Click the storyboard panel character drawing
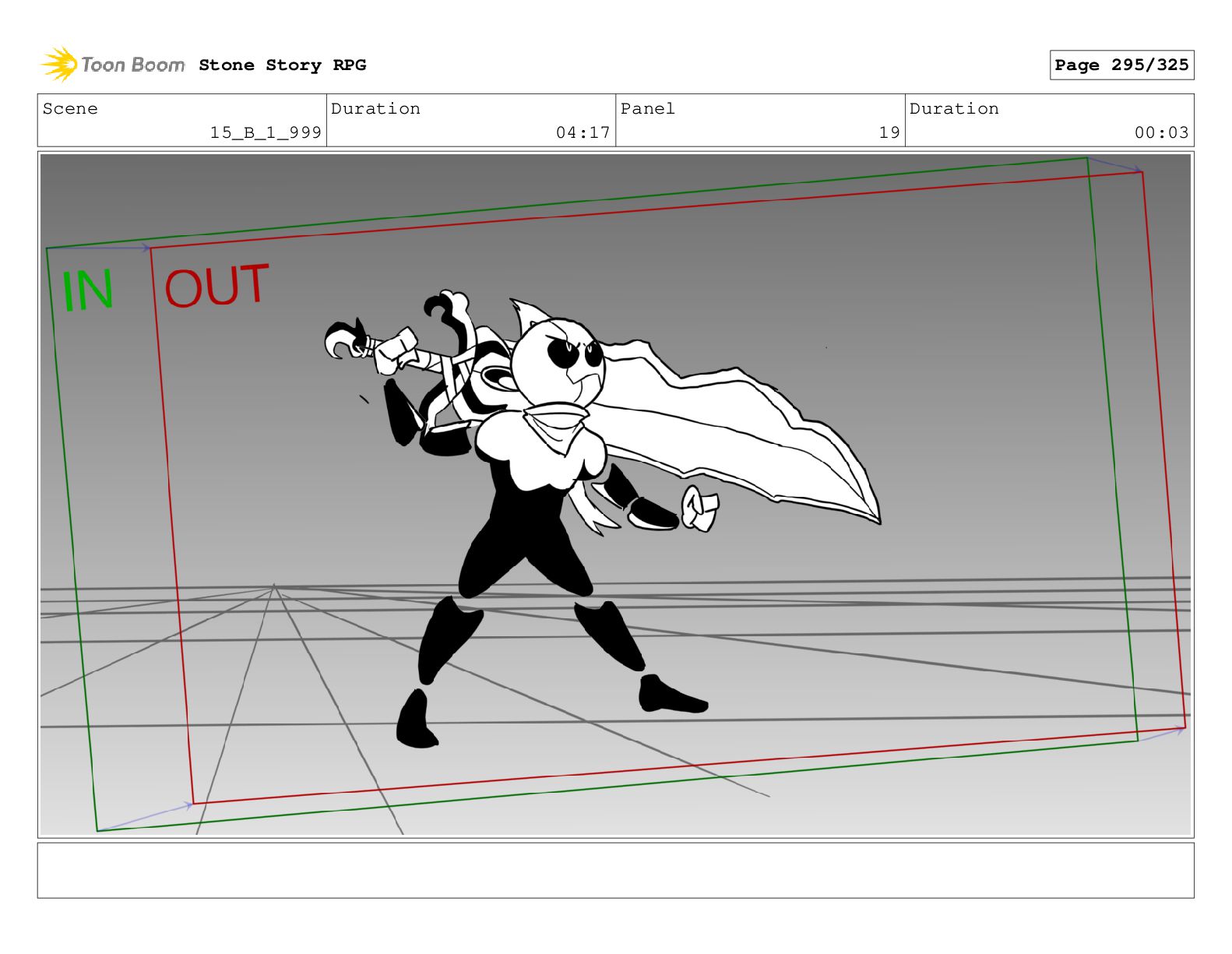This screenshot has width=1232, height=954. 602,518
